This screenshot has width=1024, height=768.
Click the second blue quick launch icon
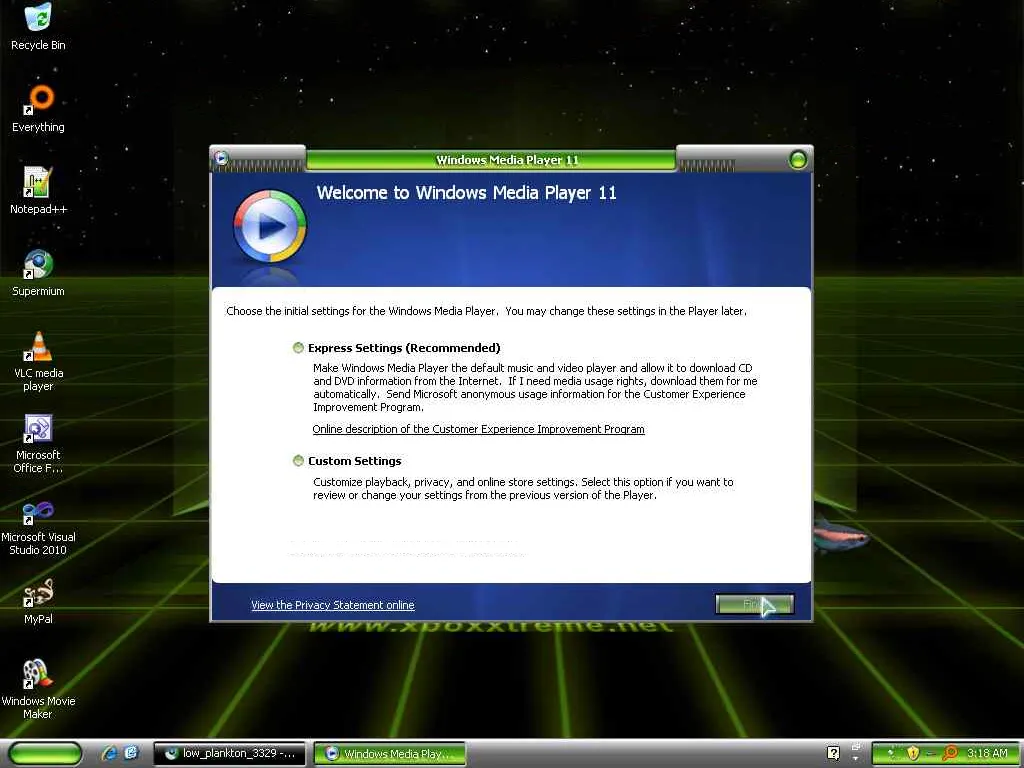click(x=131, y=753)
